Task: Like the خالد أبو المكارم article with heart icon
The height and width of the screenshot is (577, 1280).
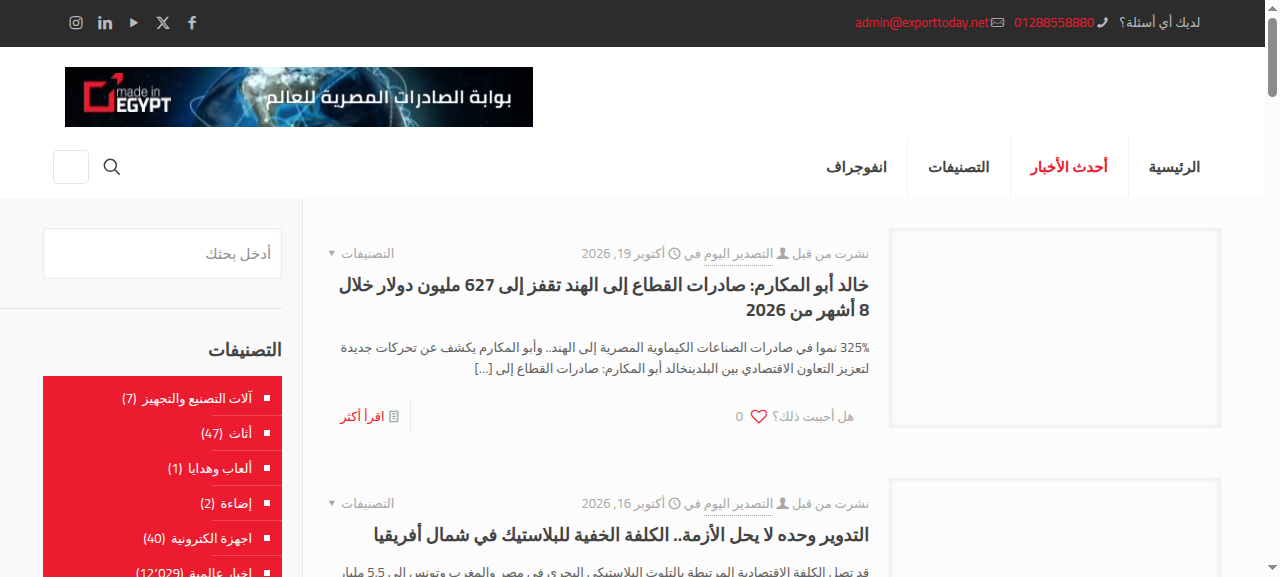Action: [x=759, y=416]
